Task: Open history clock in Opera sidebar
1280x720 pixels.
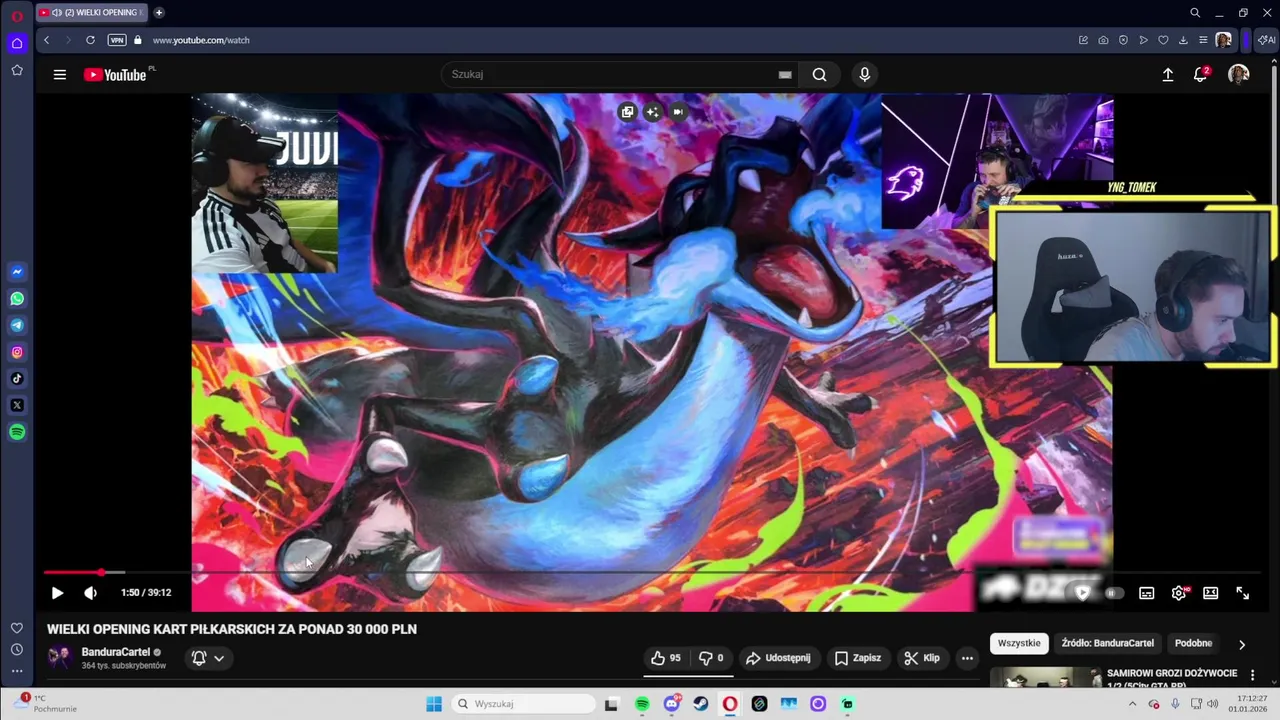Action: click(17, 649)
